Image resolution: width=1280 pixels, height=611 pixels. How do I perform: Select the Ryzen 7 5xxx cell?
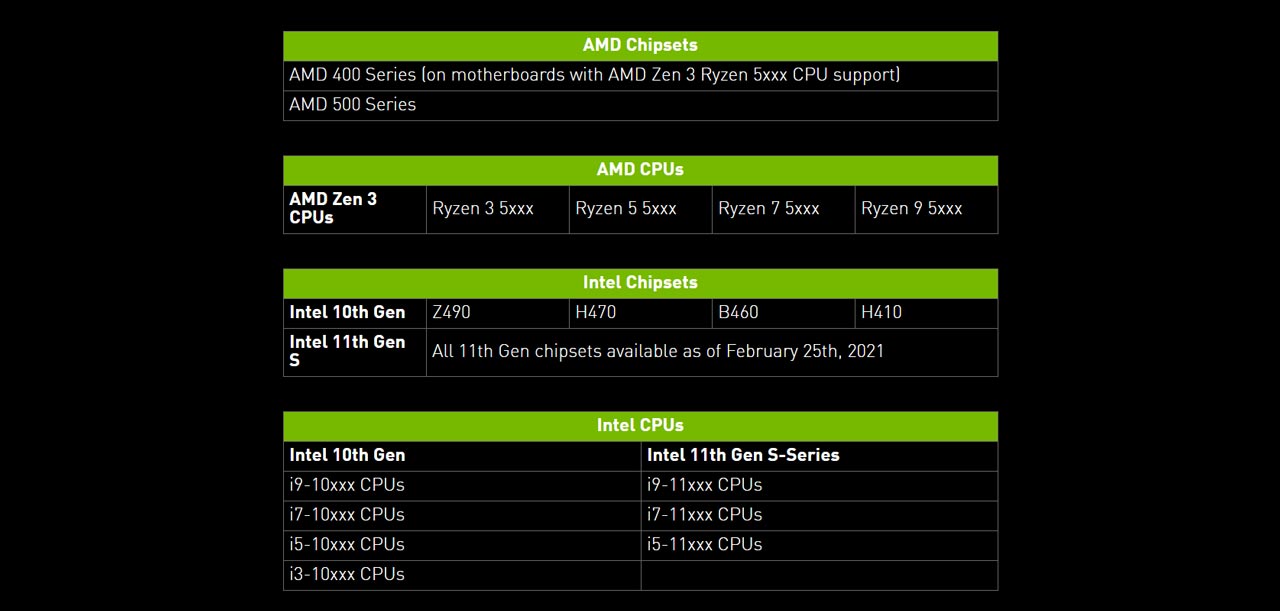pos(769,208)
